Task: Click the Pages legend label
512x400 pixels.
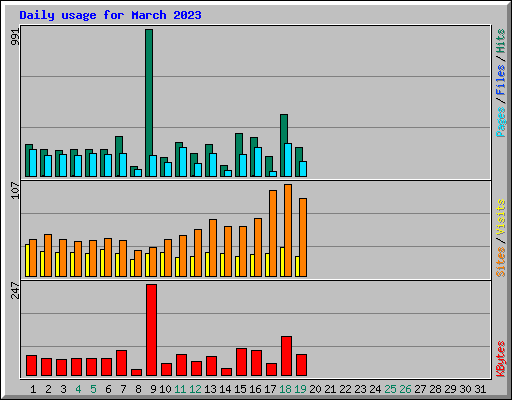Action: click(500, 122)
